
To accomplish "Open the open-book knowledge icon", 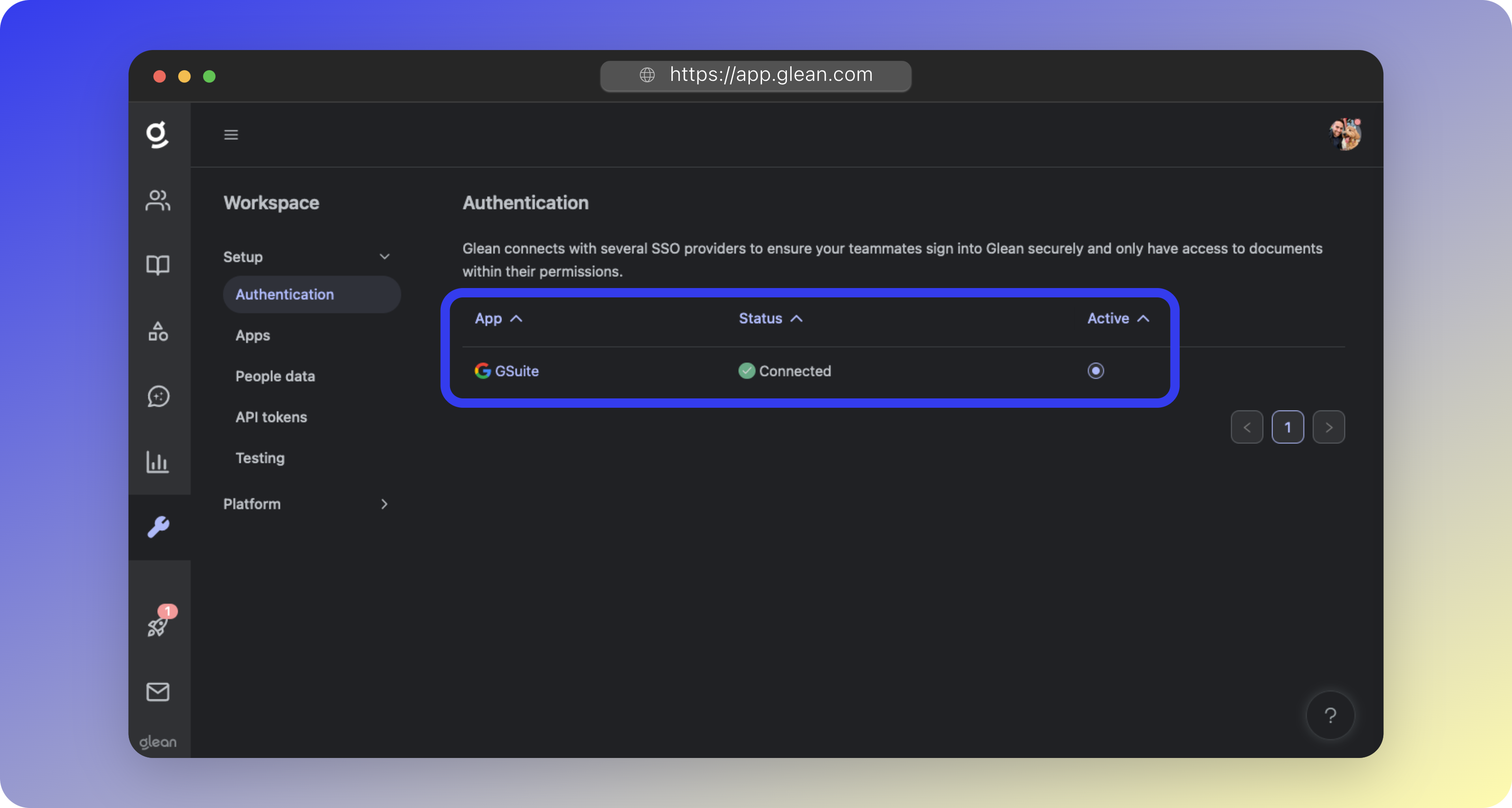I will click(157, 265).
